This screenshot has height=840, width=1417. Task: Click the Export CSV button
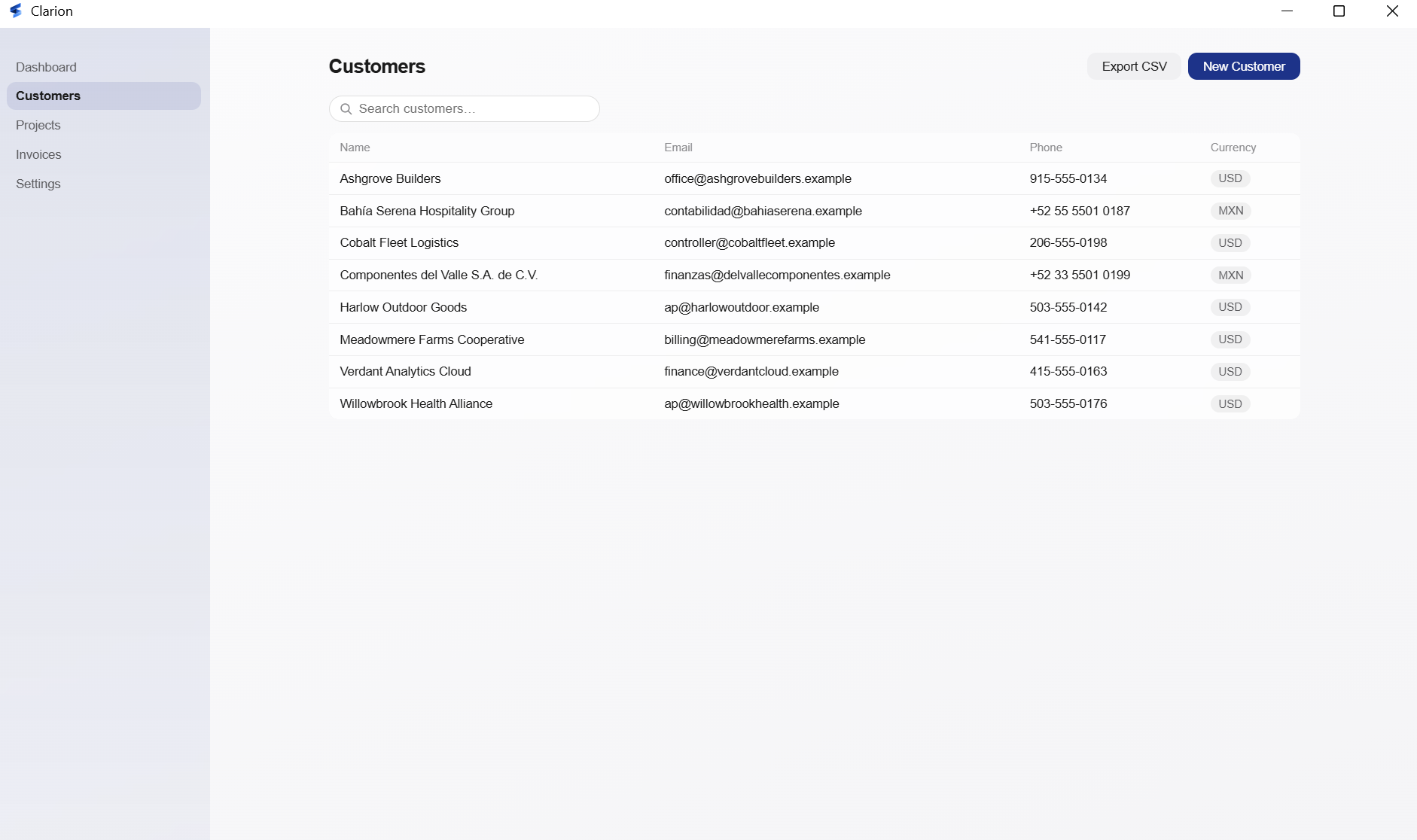click(x=1134, y=66)
